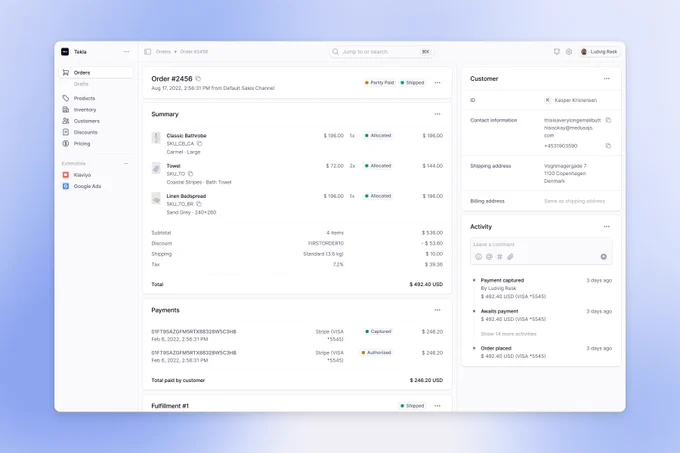Viewport: 680px width, 453px height.
Task: Click Towel product thumbnail
Action: tap(156, 168)
